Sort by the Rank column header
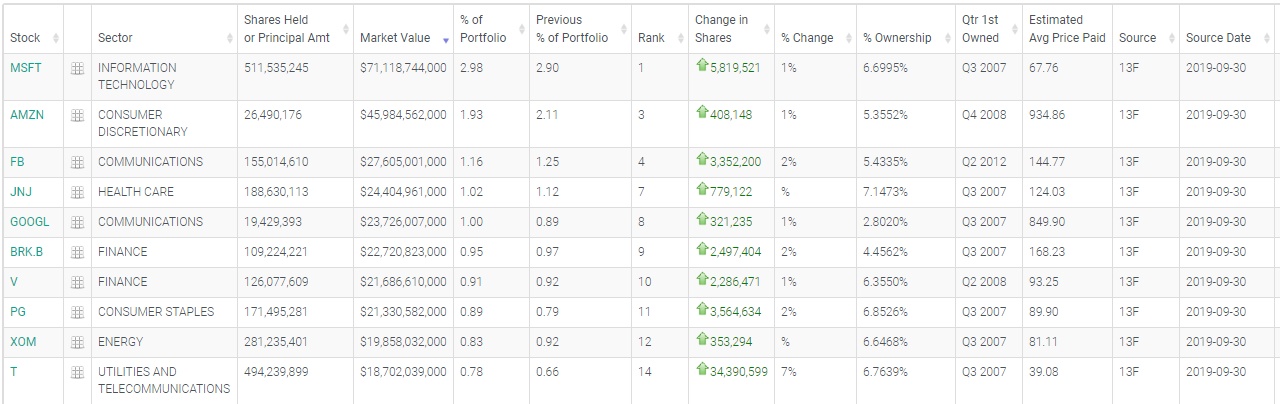Viewport: 1280px width, 404px height. [651, 38]
